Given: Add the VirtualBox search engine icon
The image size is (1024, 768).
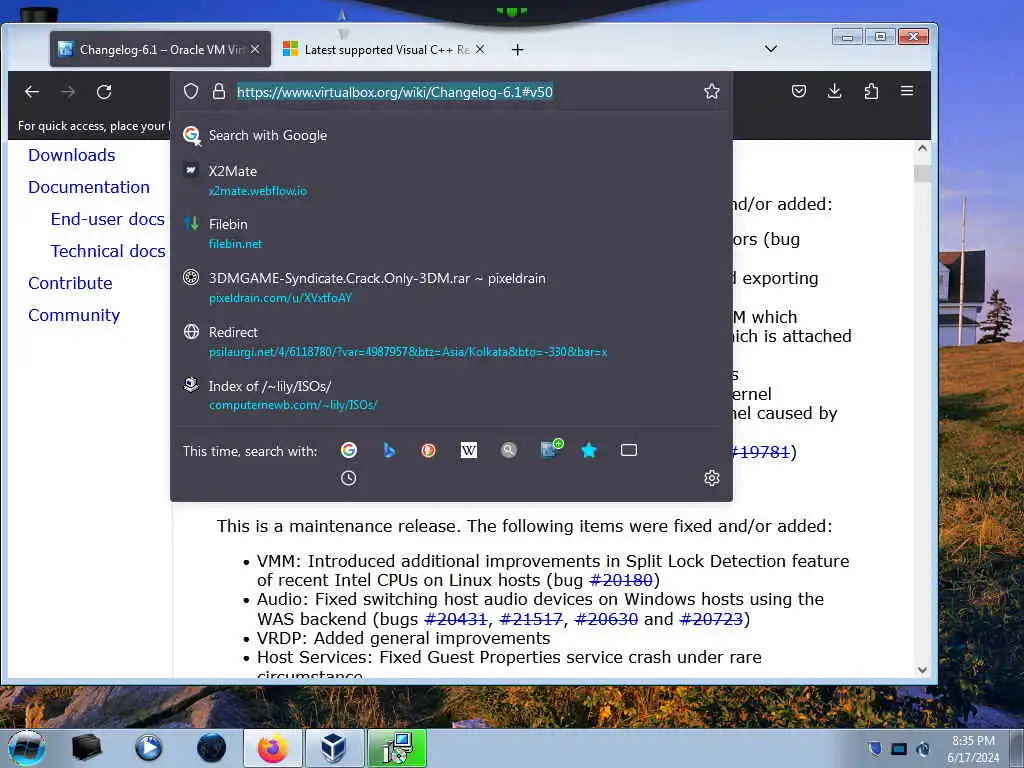Looking at the screenshot, I should (x=551, y=449).
